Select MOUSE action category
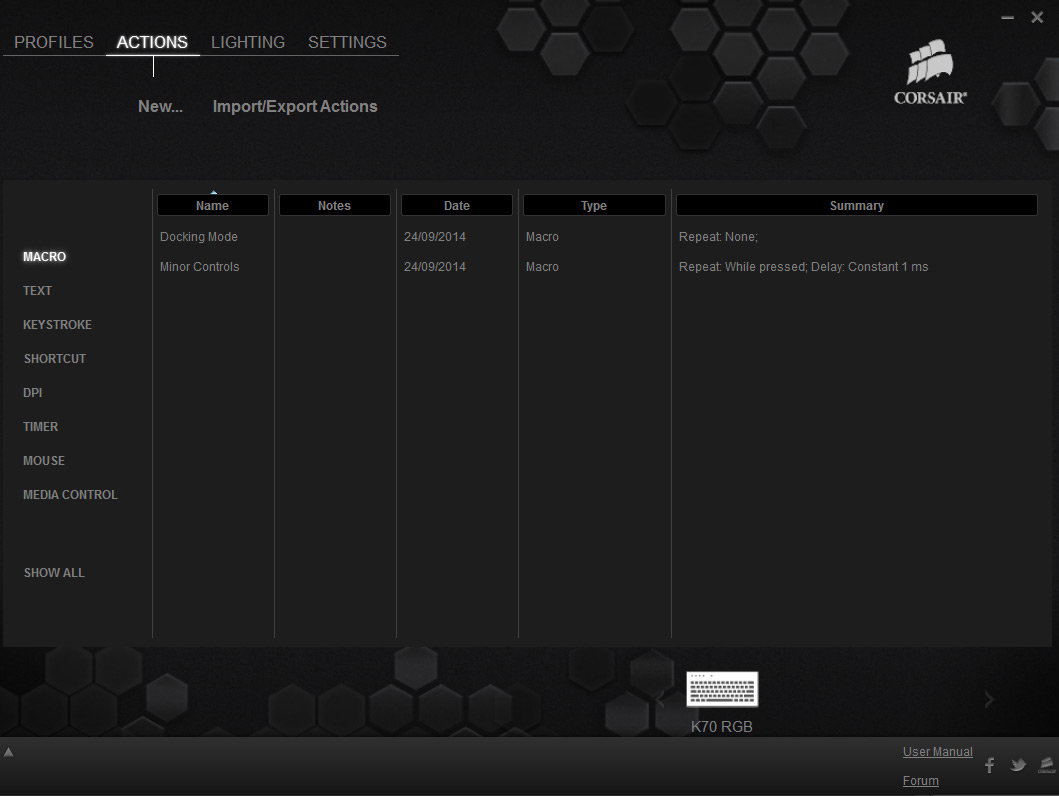This screenshot has height=796, width=1059. click(44, 460)
